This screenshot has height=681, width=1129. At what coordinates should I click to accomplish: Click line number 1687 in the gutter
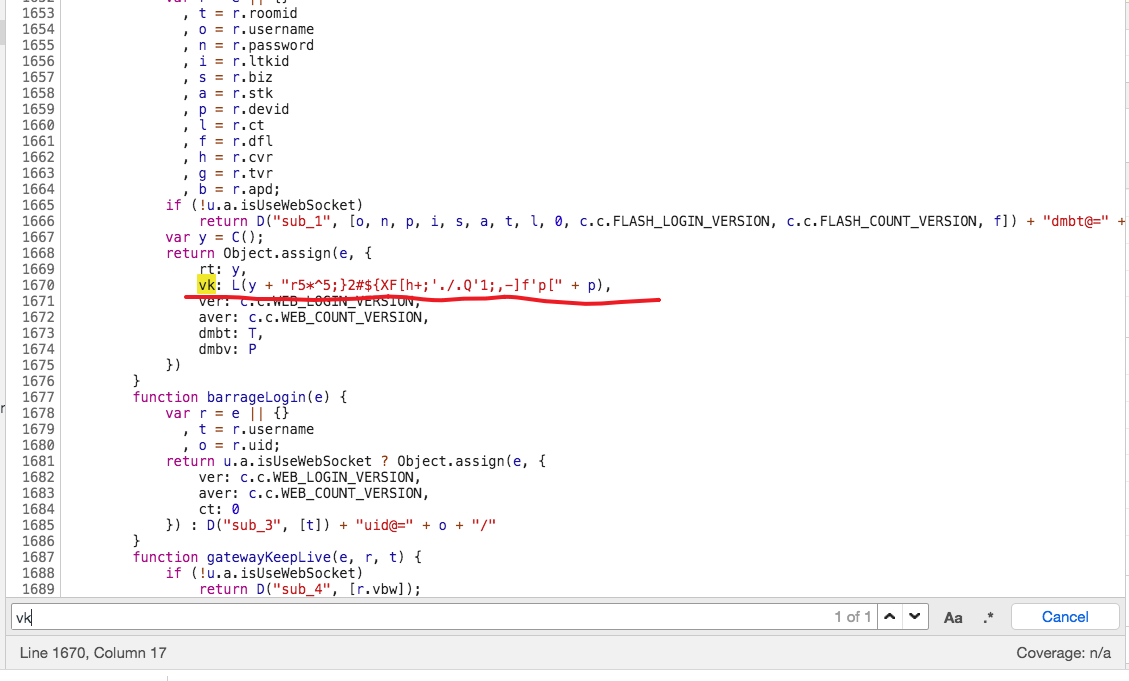pyautogui.click(x=38, y=557)
